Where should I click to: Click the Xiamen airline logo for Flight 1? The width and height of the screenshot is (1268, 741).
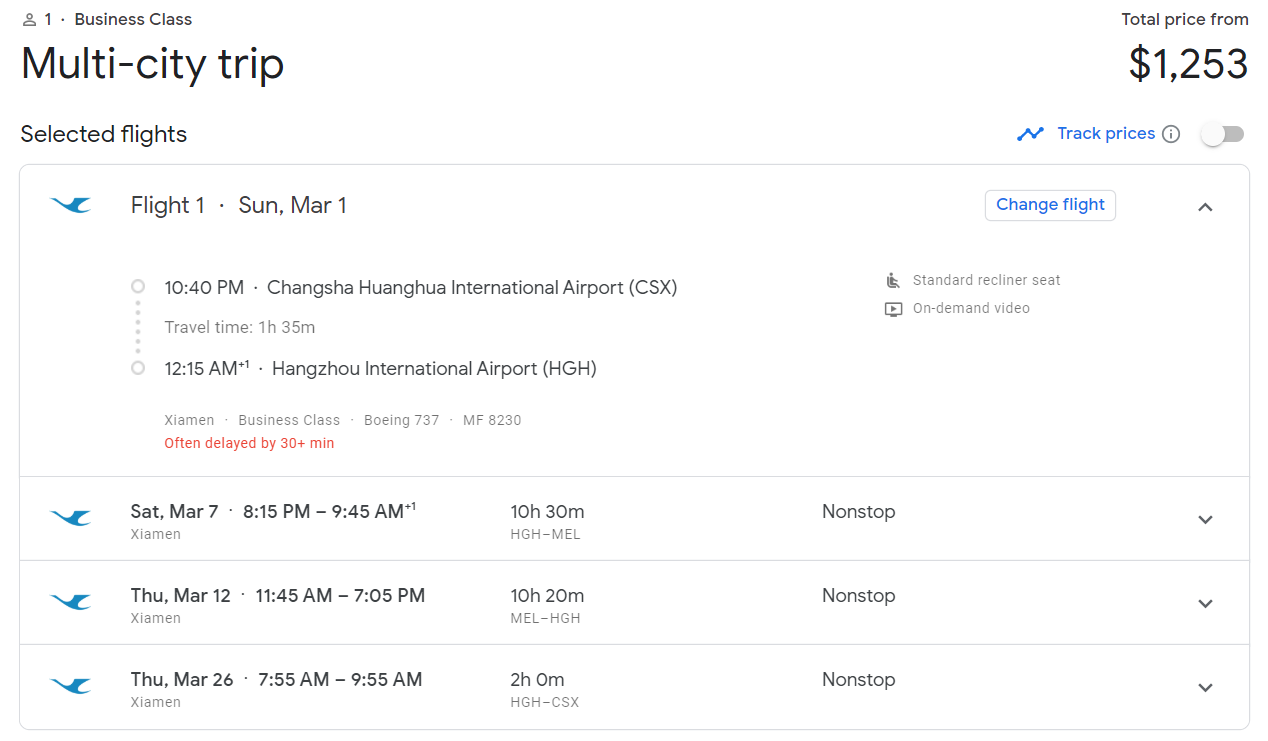(x=71, y=206)
